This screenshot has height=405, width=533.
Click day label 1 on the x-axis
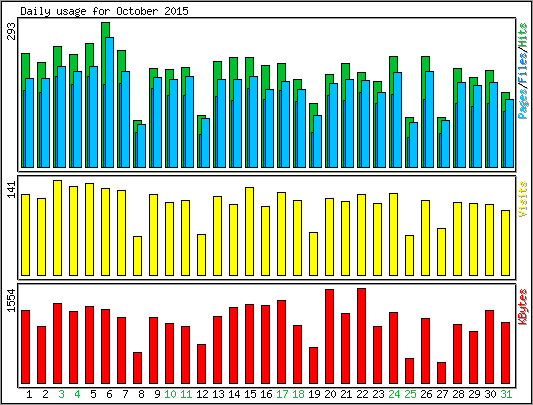tap(29, 394)
